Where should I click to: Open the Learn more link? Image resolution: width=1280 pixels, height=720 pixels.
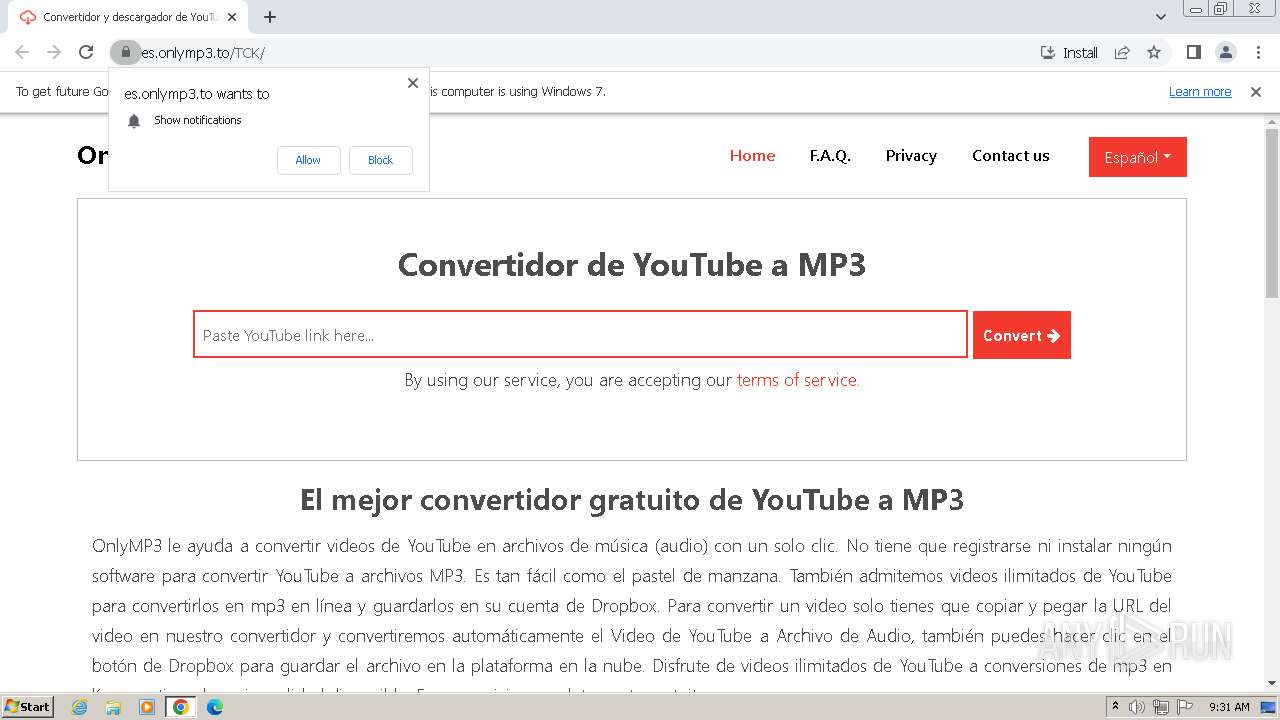[x=1200, y=92]
